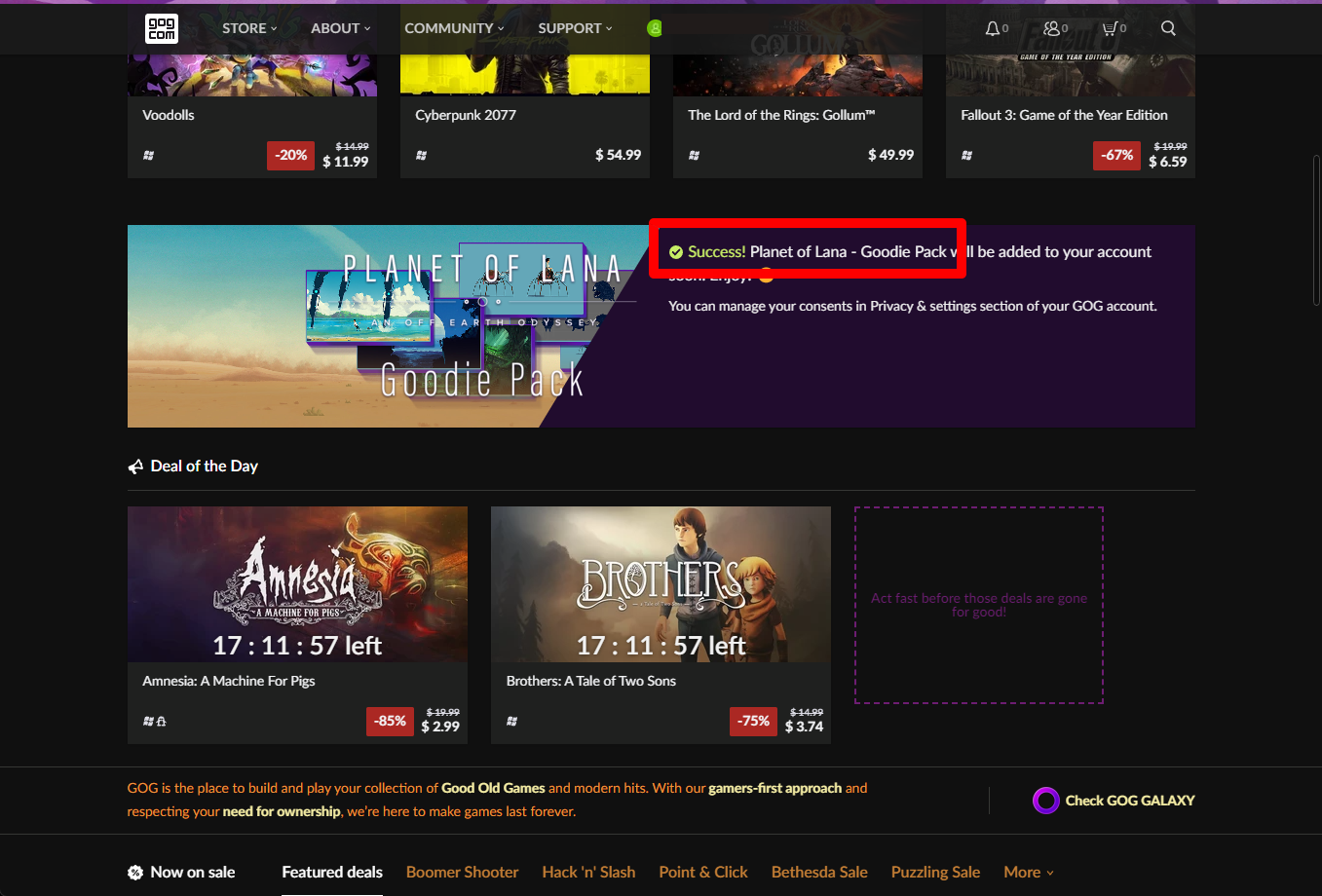Click the 'Act fast before those deals' placeholder
Viewport: 1322px width, 896px height.
[x=979, y=605]
